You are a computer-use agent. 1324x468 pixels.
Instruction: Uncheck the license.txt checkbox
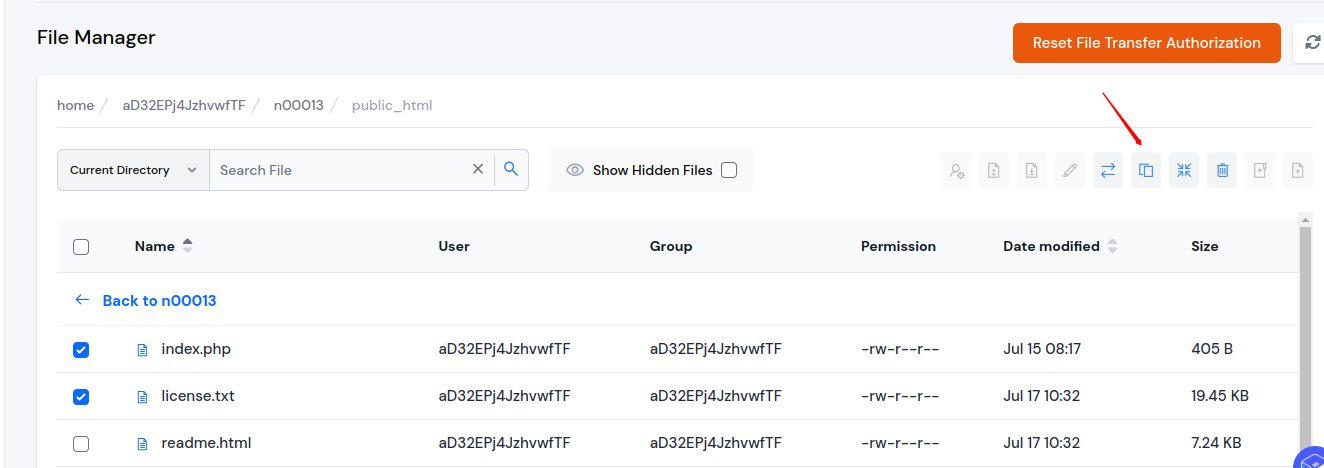coord(81,397)
